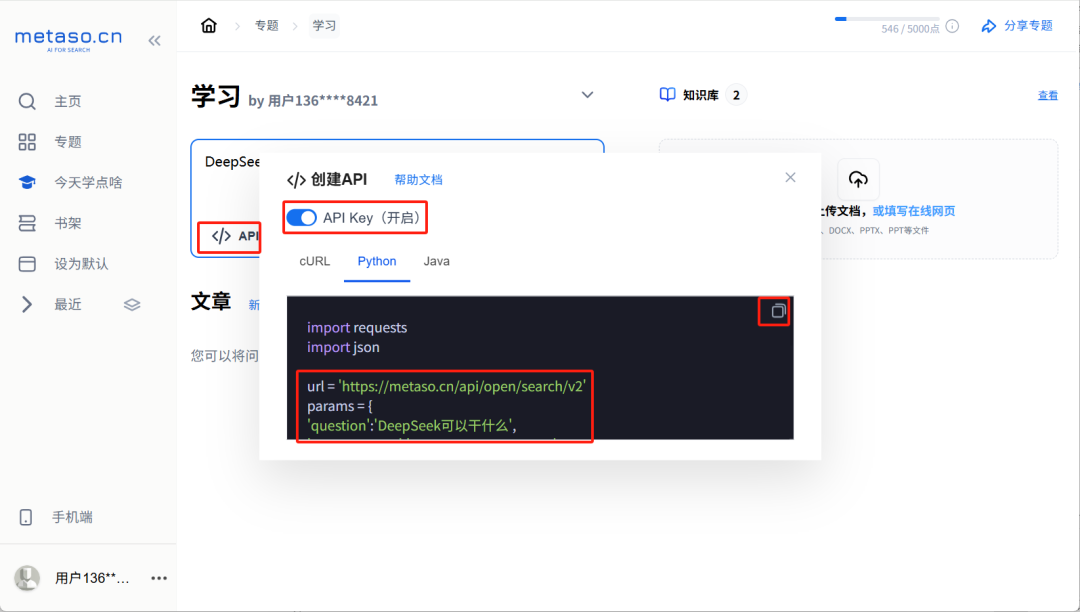Click 学习 in the breadcrumb

(324, 25)
